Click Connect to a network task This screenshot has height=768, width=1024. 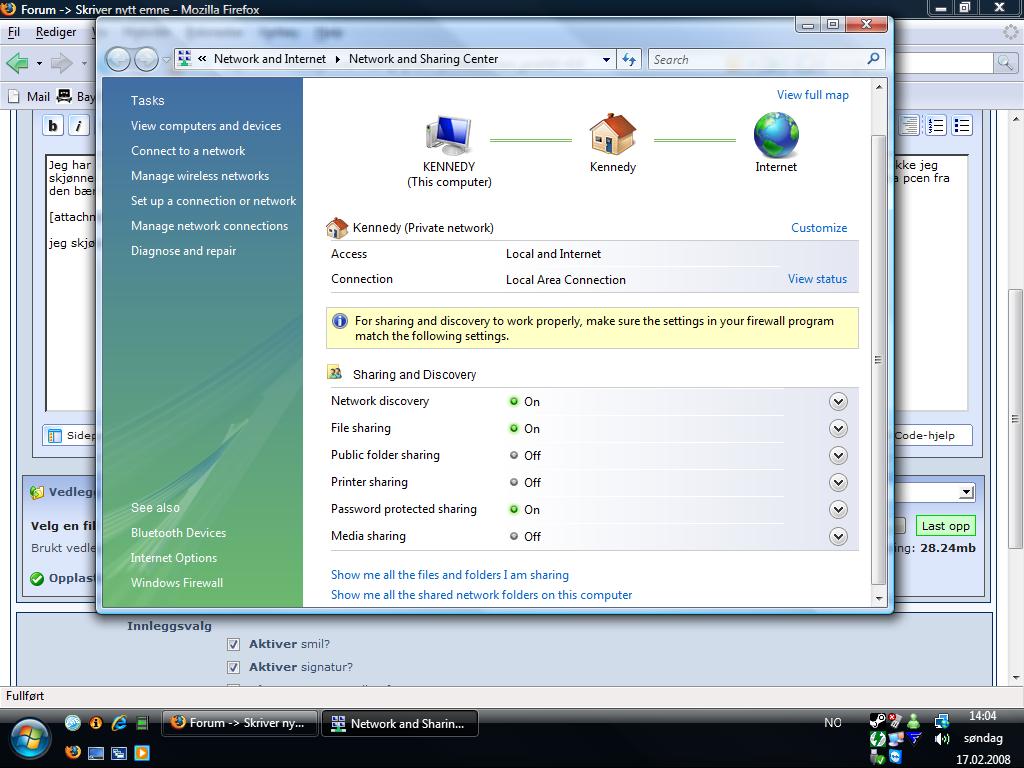pos(188,151)
